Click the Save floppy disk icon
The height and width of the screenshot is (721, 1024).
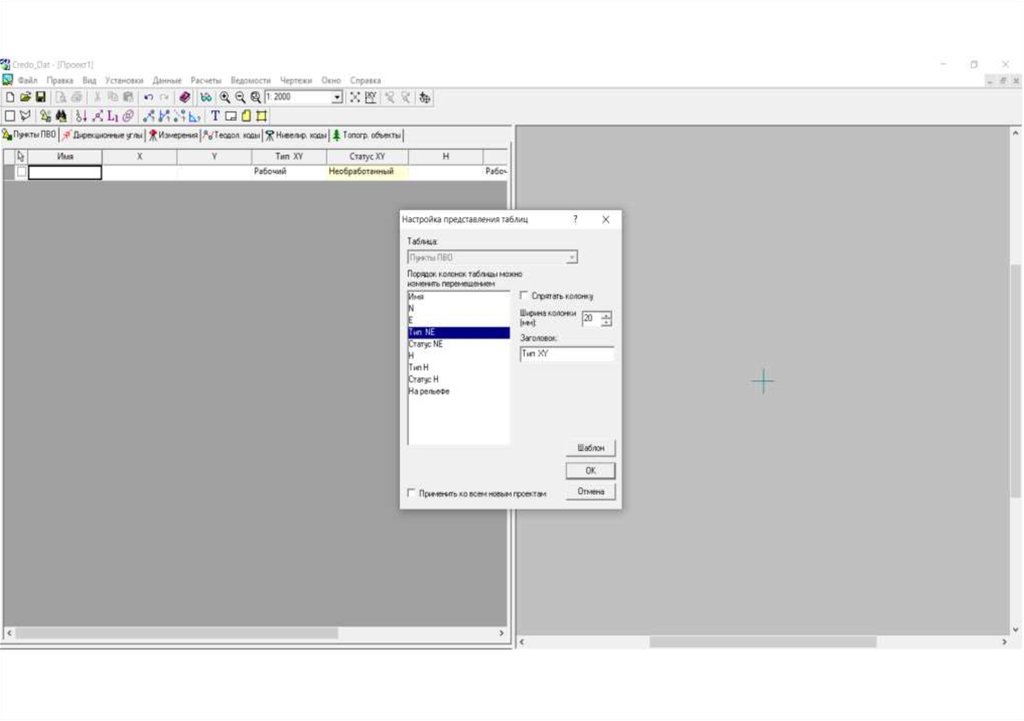[40, 97]
